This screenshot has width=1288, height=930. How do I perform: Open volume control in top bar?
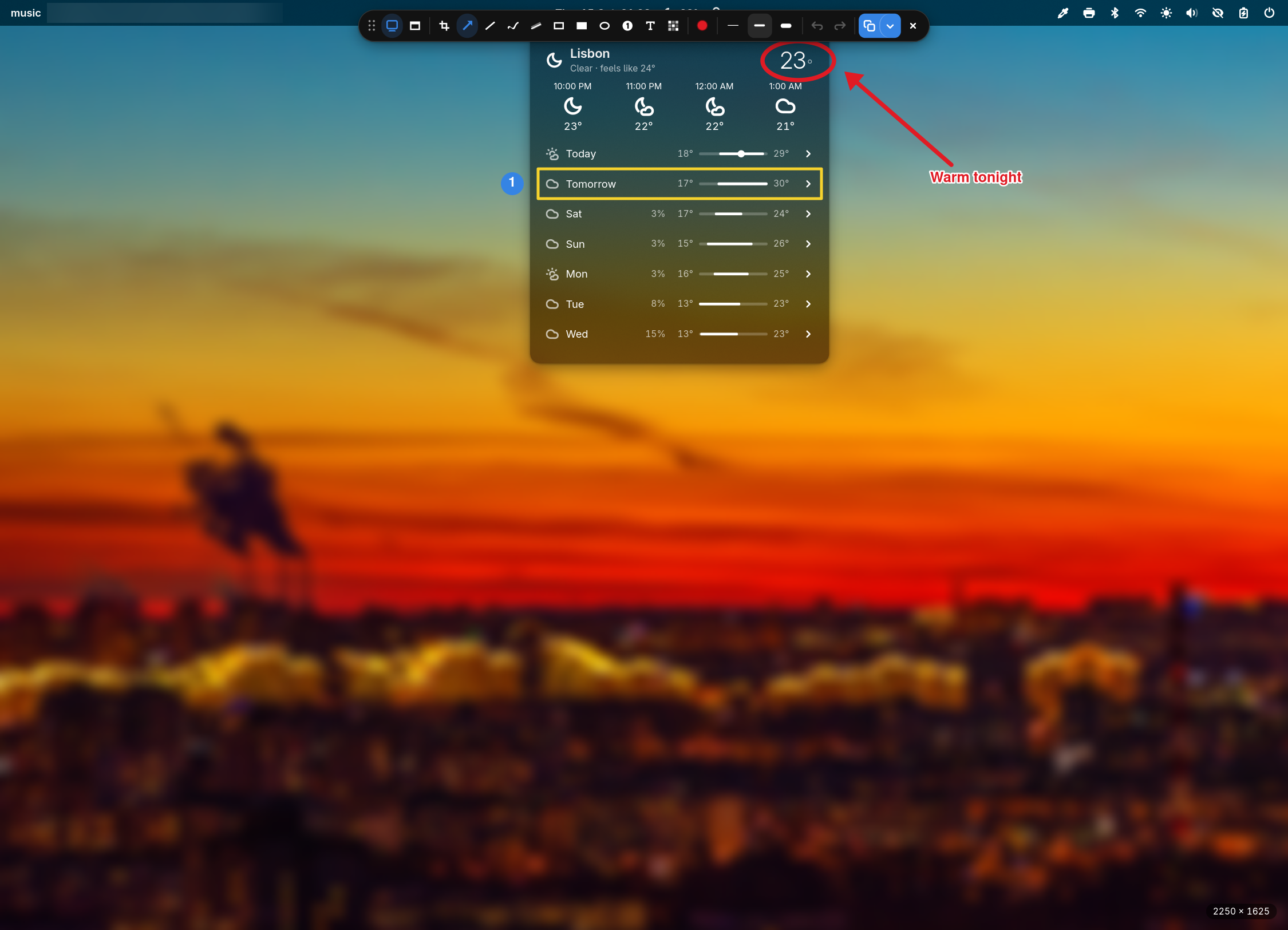pyautogui.click(x=1192, y=13)
